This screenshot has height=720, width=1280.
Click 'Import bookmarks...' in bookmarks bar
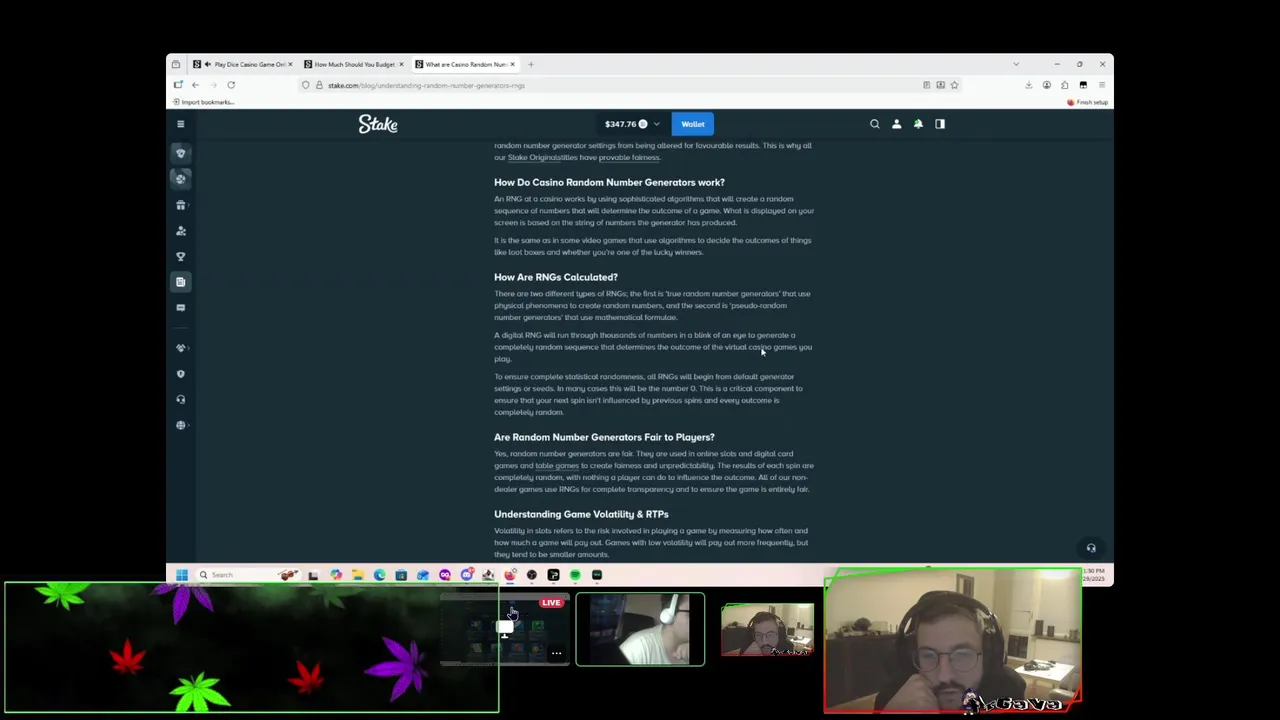coord(203,102)
